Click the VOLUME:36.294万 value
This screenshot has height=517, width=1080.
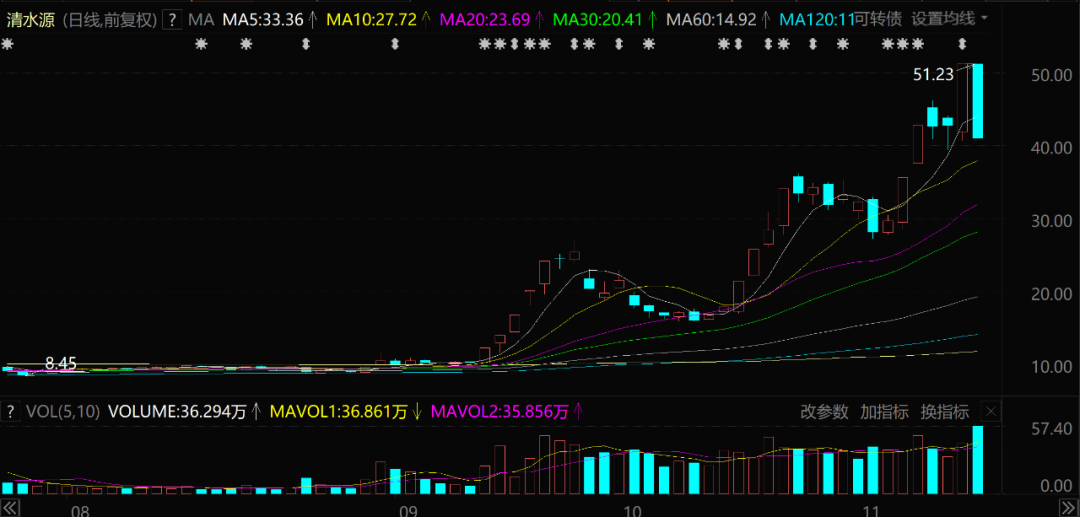178,412
